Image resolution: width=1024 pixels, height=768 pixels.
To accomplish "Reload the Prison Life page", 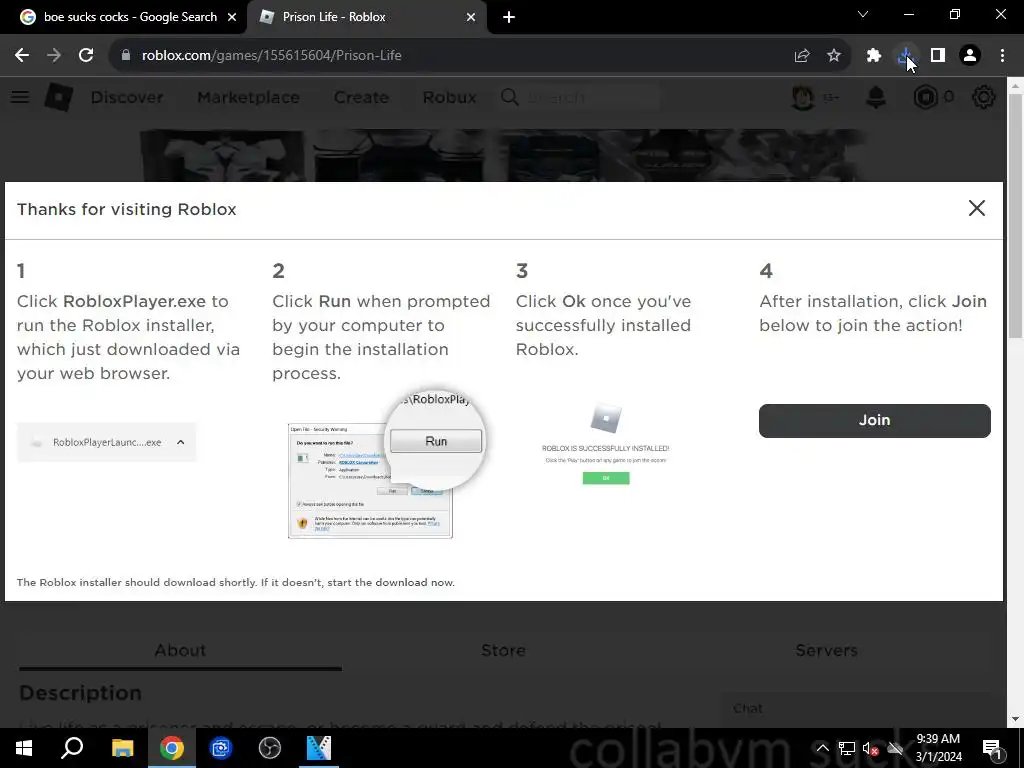I will pos(86,56).
